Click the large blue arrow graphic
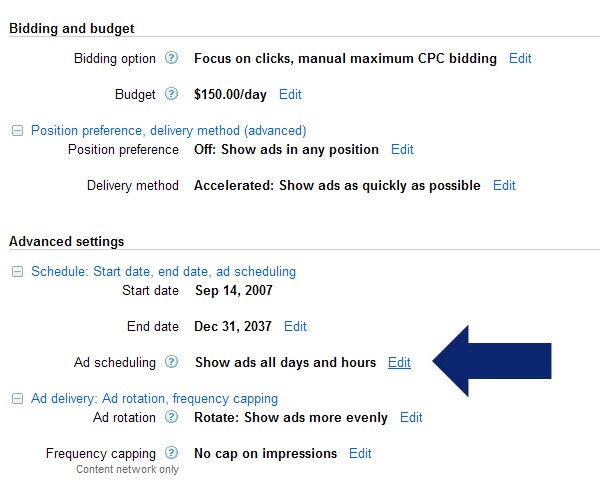The height and width of the screenshot is (498, 600). point(492,361)
